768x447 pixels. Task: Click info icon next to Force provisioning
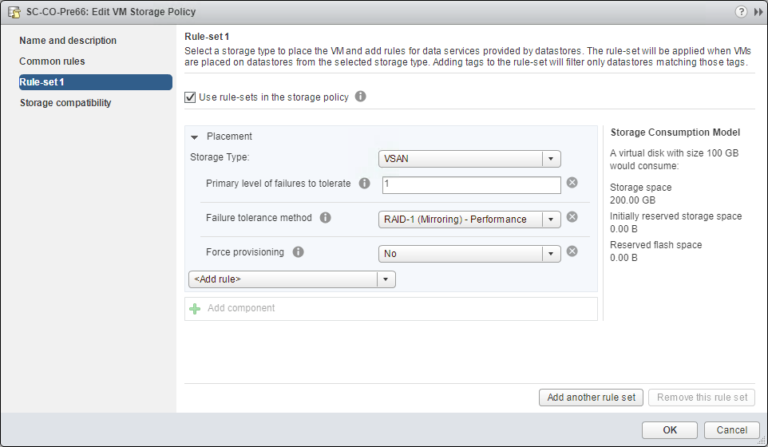(298, 252)
